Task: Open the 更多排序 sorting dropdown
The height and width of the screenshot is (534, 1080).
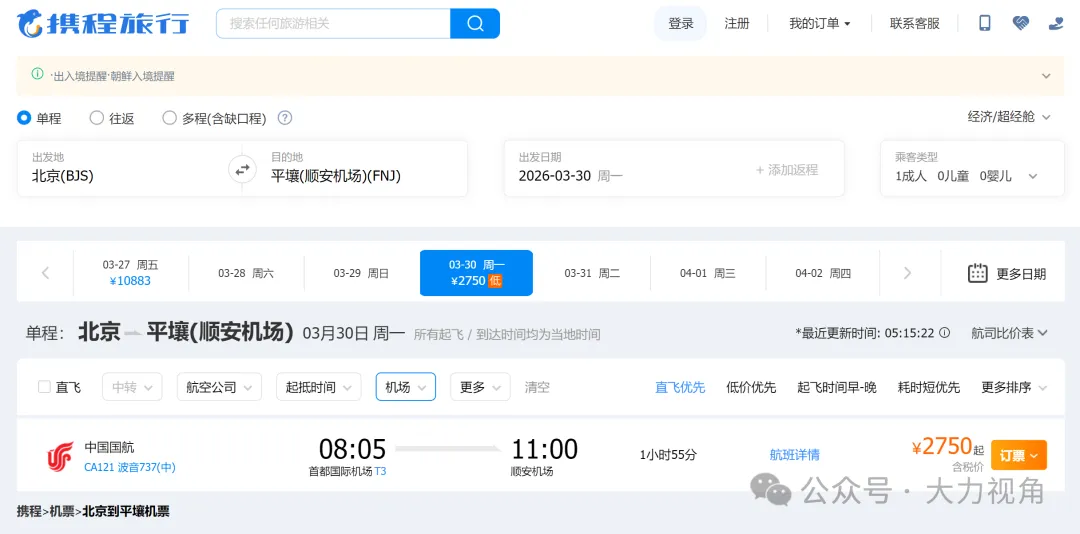Action: pos(1014,387)
